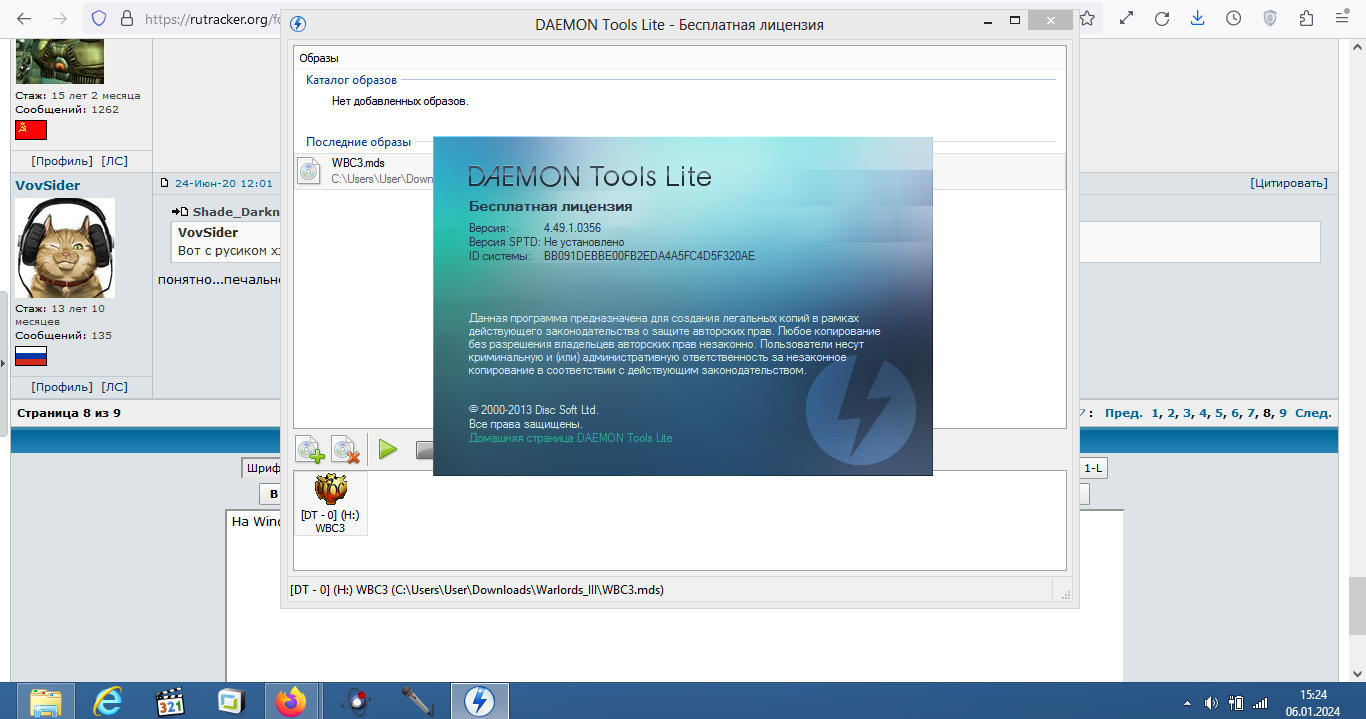Image resolution: width=1366 pixels, height=719 pixels.
Task: Open the Firefox hamburger menu
Action: (1342, 18)
